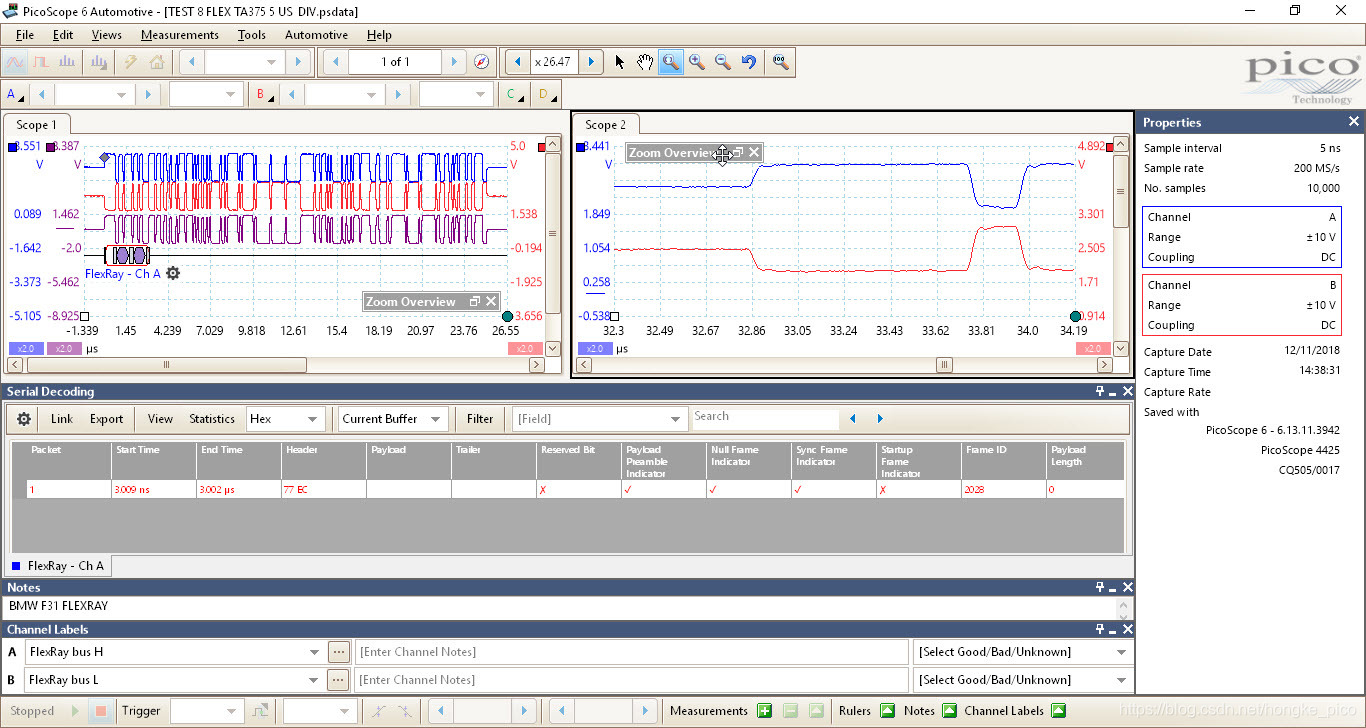
Task: Click Link in Serial Decoding toolbar
Action: (62, 419)
